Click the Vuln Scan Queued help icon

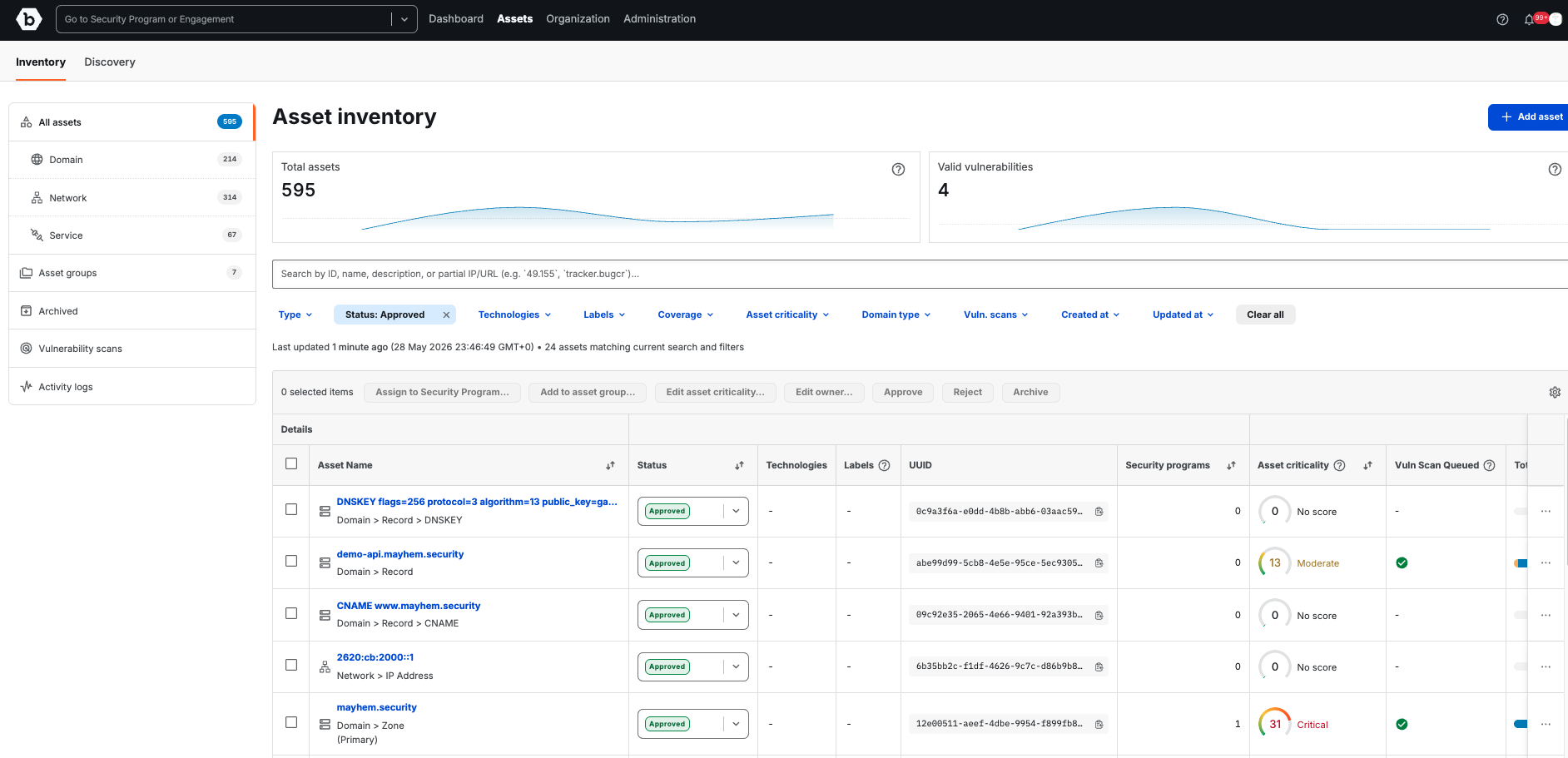tap(1489, 465)
